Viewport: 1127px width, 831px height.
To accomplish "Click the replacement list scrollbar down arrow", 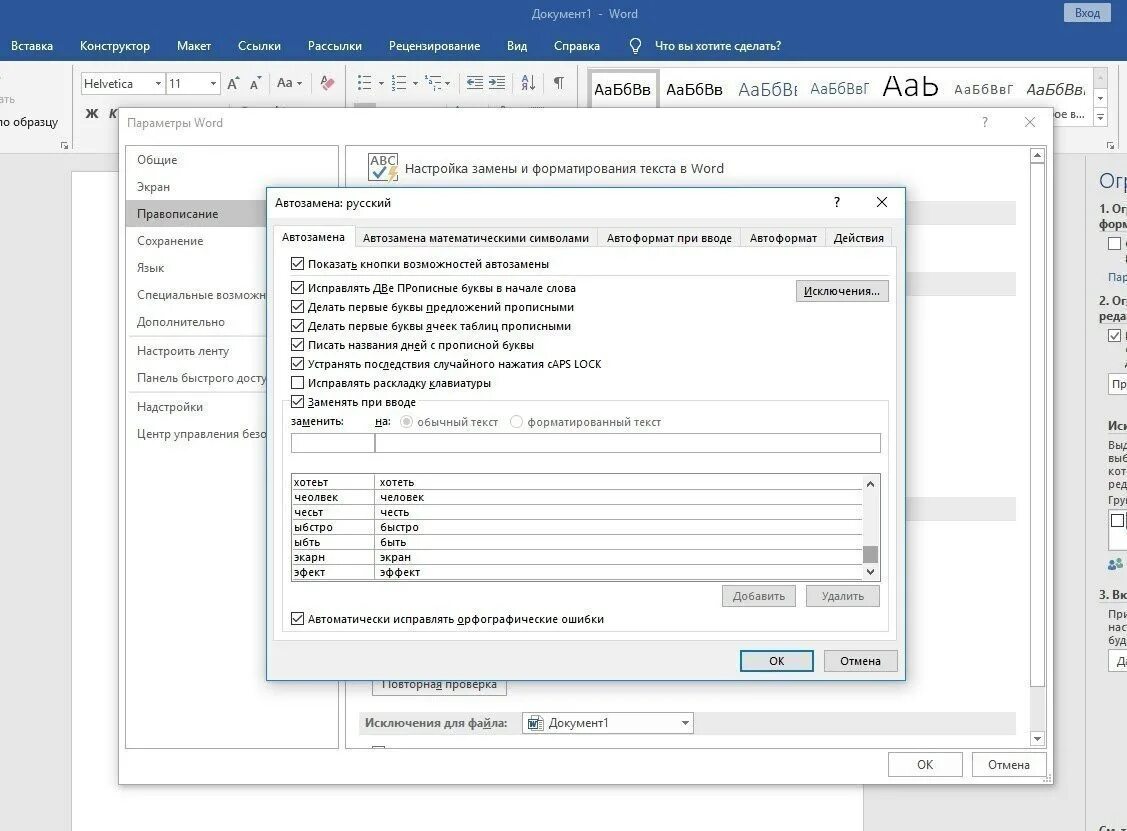I will click(x=870, y=572).
